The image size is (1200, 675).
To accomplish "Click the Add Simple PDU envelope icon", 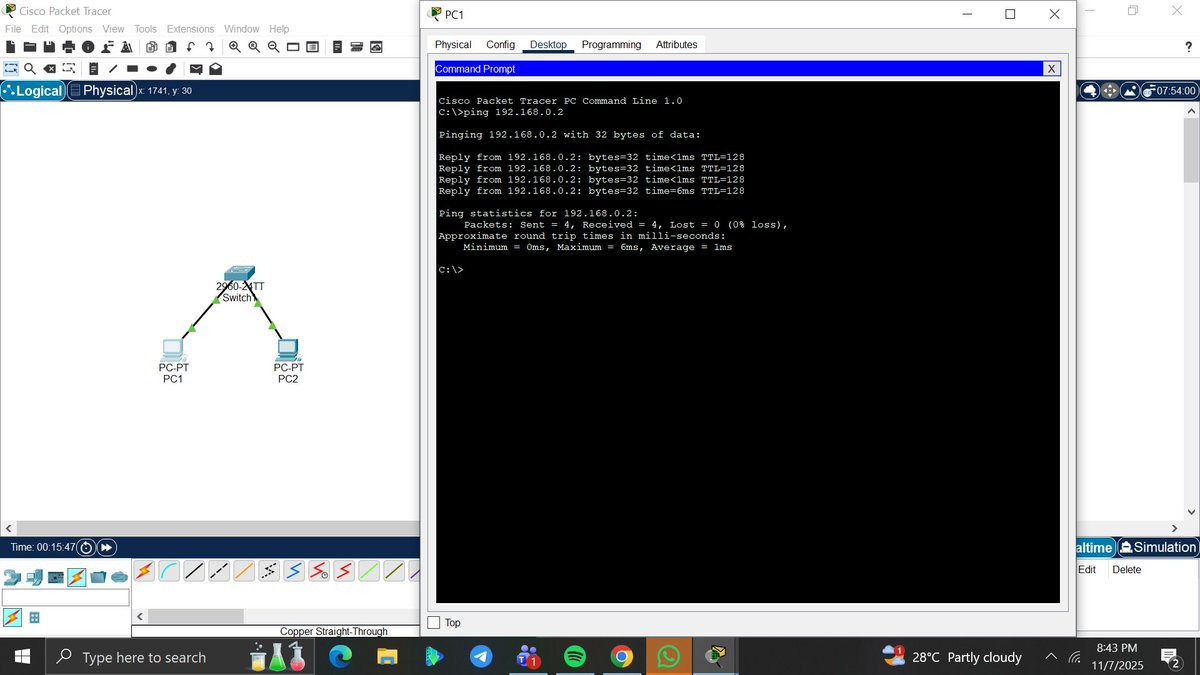I will coord(196,69).
